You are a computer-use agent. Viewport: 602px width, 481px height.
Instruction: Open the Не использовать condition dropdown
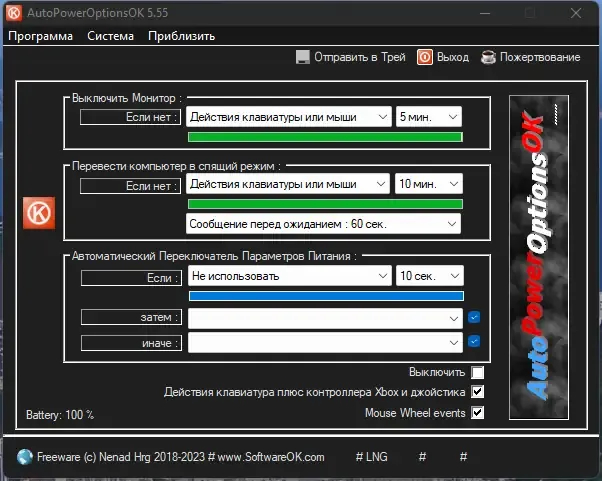coord(290,276)
